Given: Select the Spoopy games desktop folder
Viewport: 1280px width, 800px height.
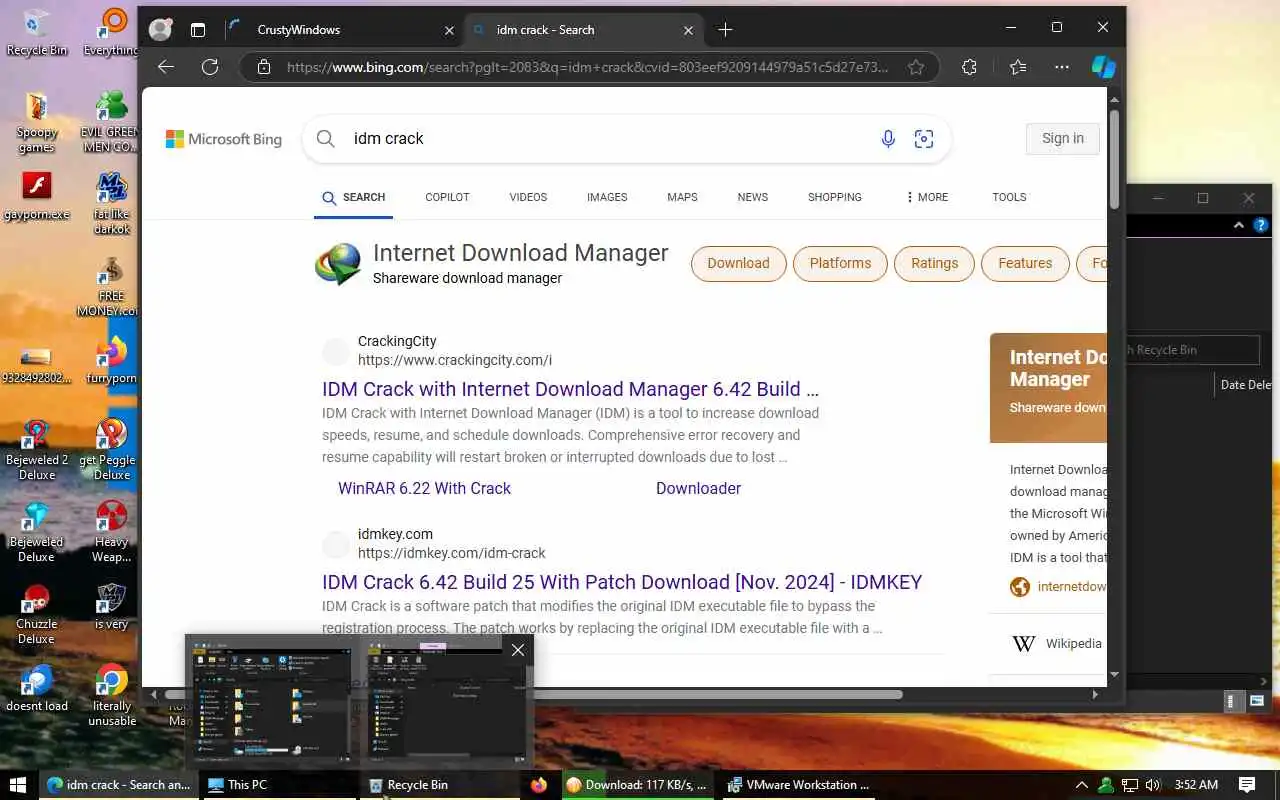Looking at the screenshot, I should pyautogui.click(x=37, y=123).
